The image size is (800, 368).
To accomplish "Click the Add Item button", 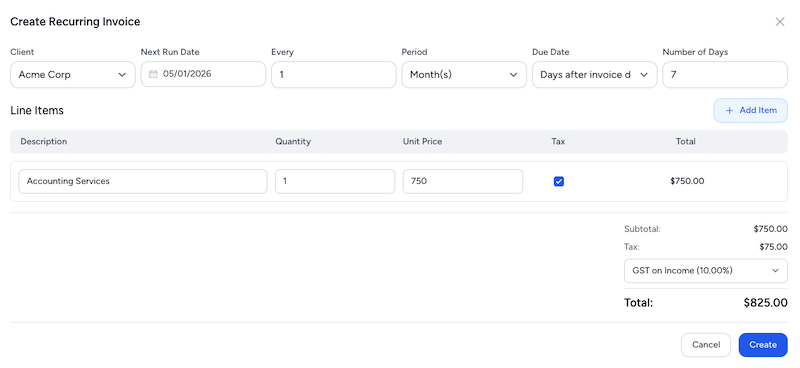I will [751, 110].
